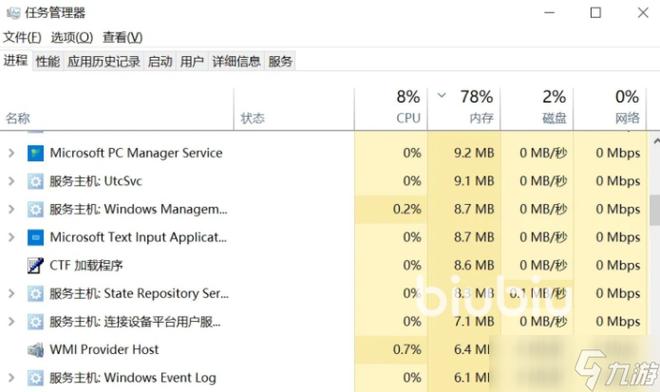
Task: Click gear icon of 服务主机: 连接设备平台用户服务
Action: [35, 322]
